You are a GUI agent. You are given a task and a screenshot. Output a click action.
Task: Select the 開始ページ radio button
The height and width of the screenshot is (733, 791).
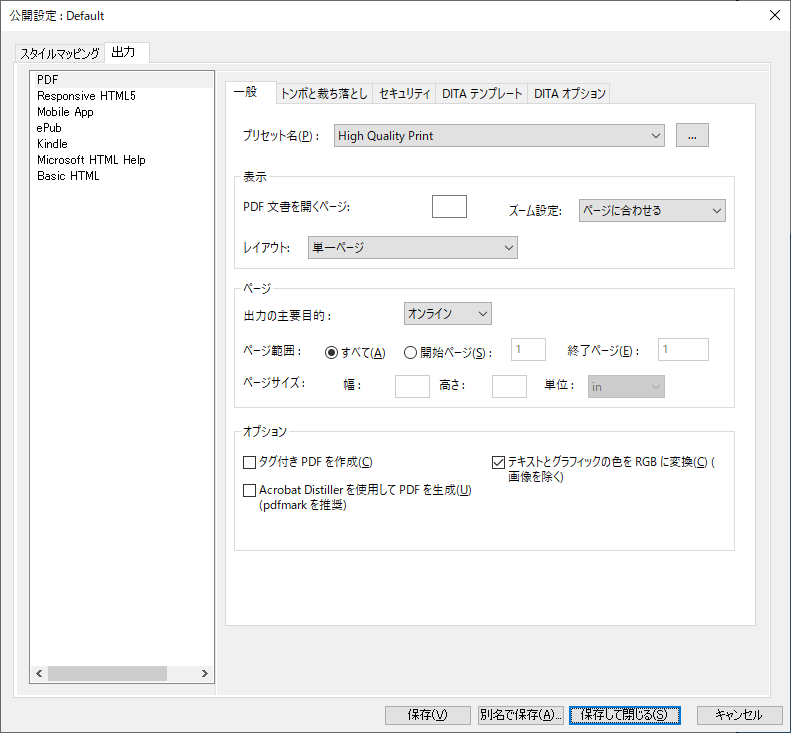[x=410, y=352]
